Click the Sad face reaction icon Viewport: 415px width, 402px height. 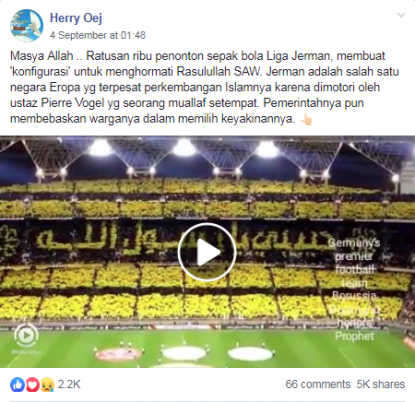point(47,385)
